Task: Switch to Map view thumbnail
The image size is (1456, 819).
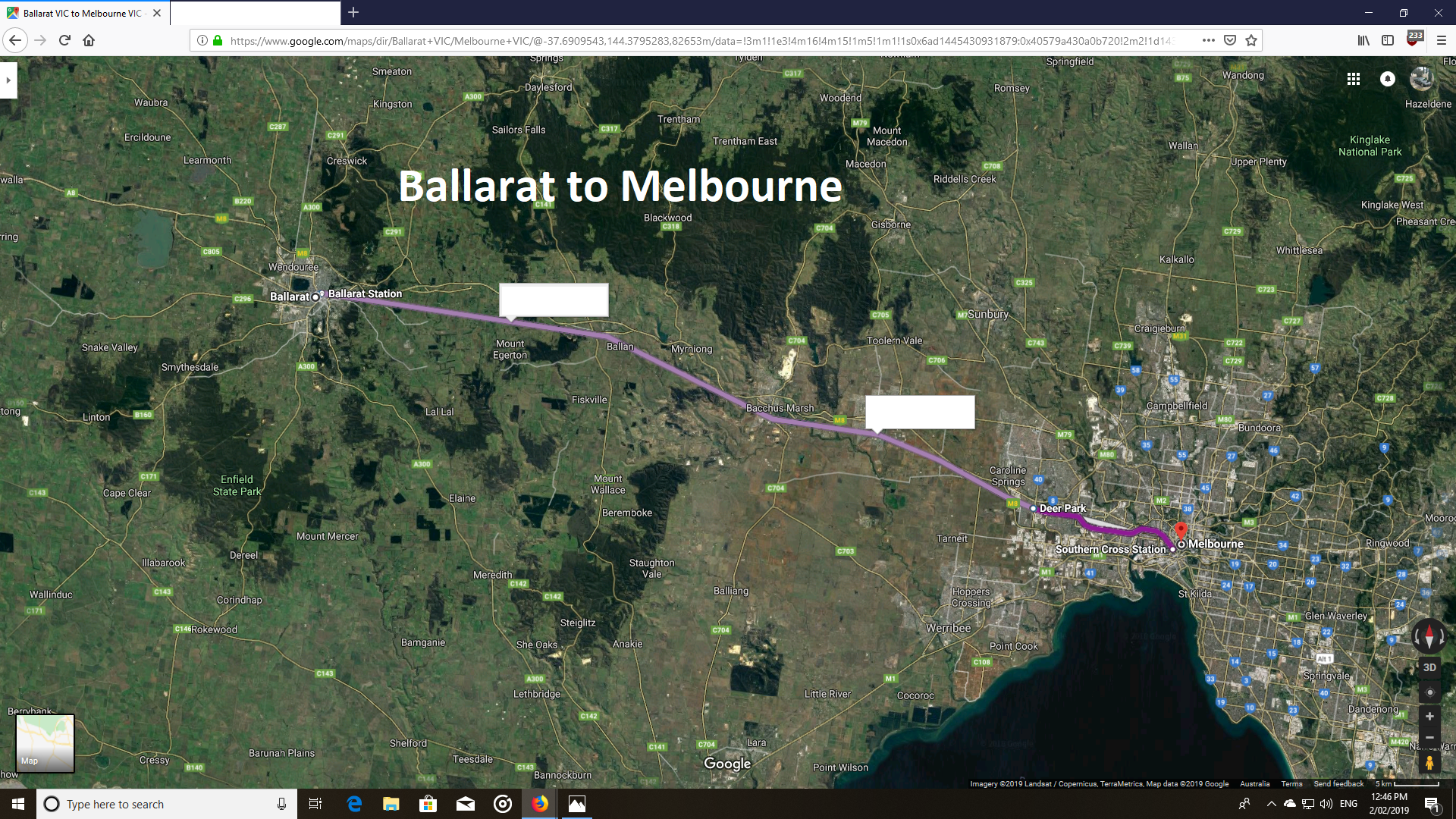Action: pos(45,743)
